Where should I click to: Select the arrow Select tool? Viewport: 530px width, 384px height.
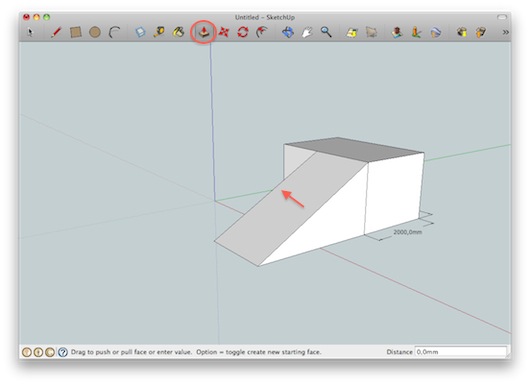pyautogui.click(x=30, y=32)
